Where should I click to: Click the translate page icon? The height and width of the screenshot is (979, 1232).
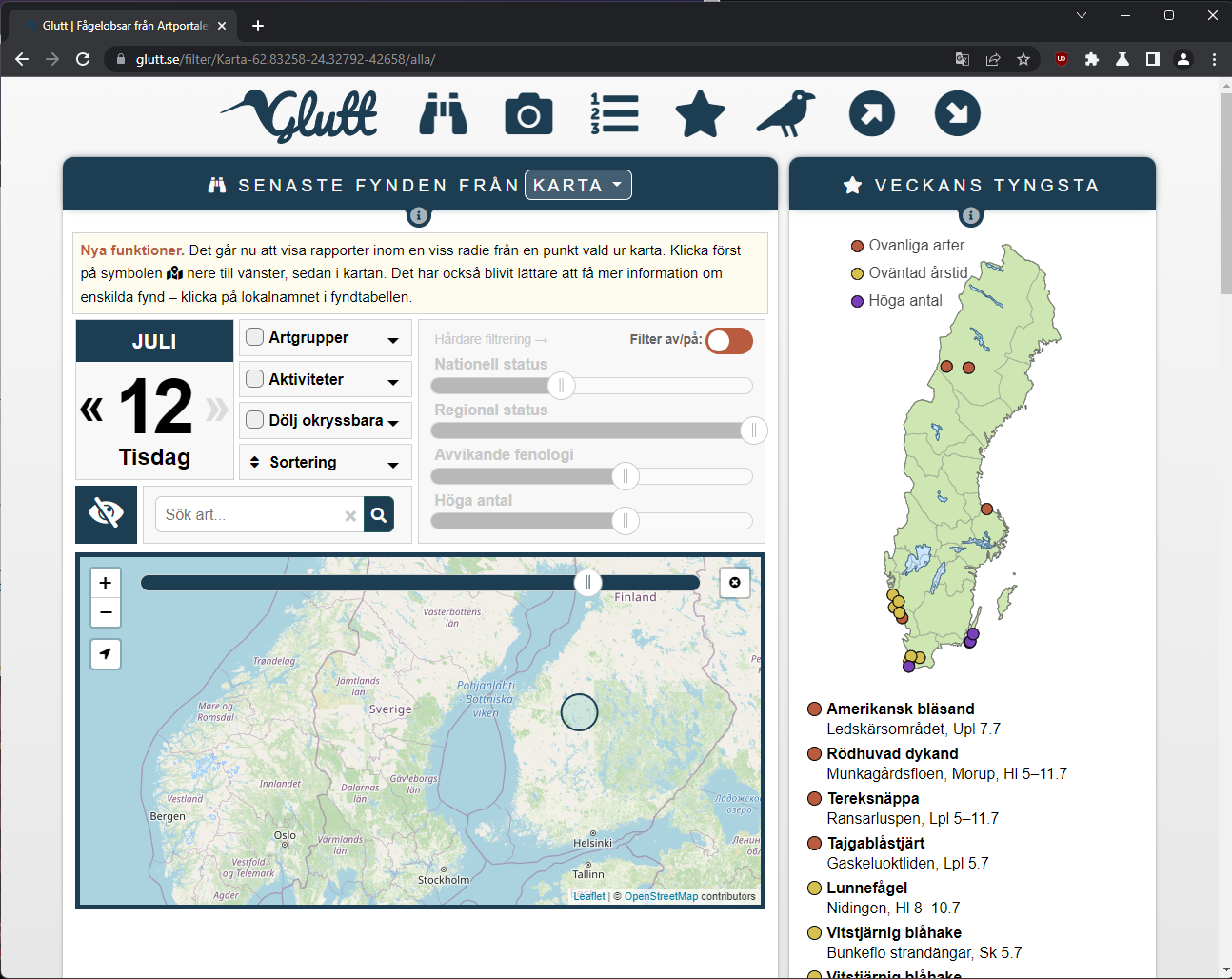(x=963, y=59)
